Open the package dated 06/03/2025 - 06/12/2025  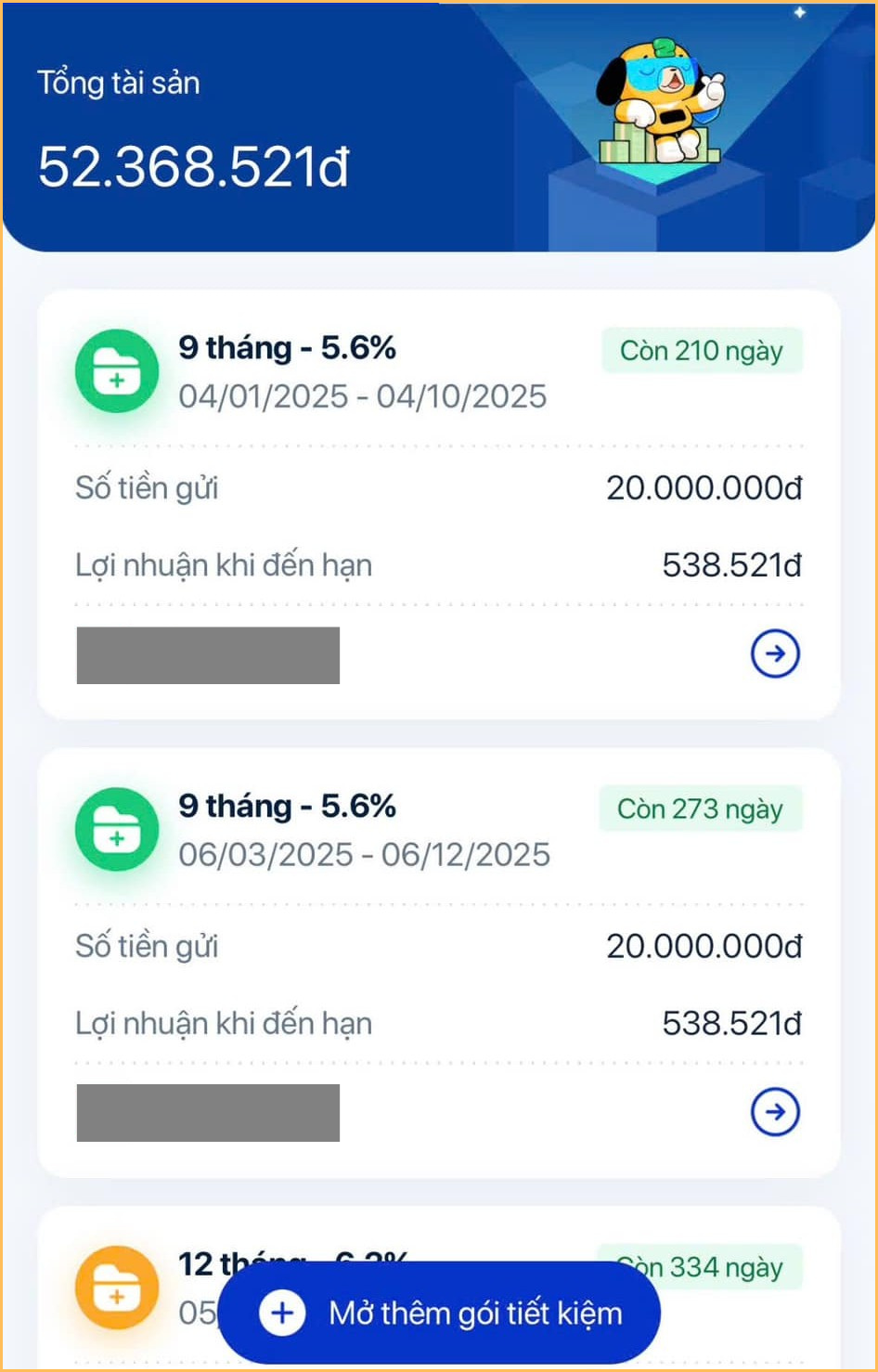pos(364,855)
